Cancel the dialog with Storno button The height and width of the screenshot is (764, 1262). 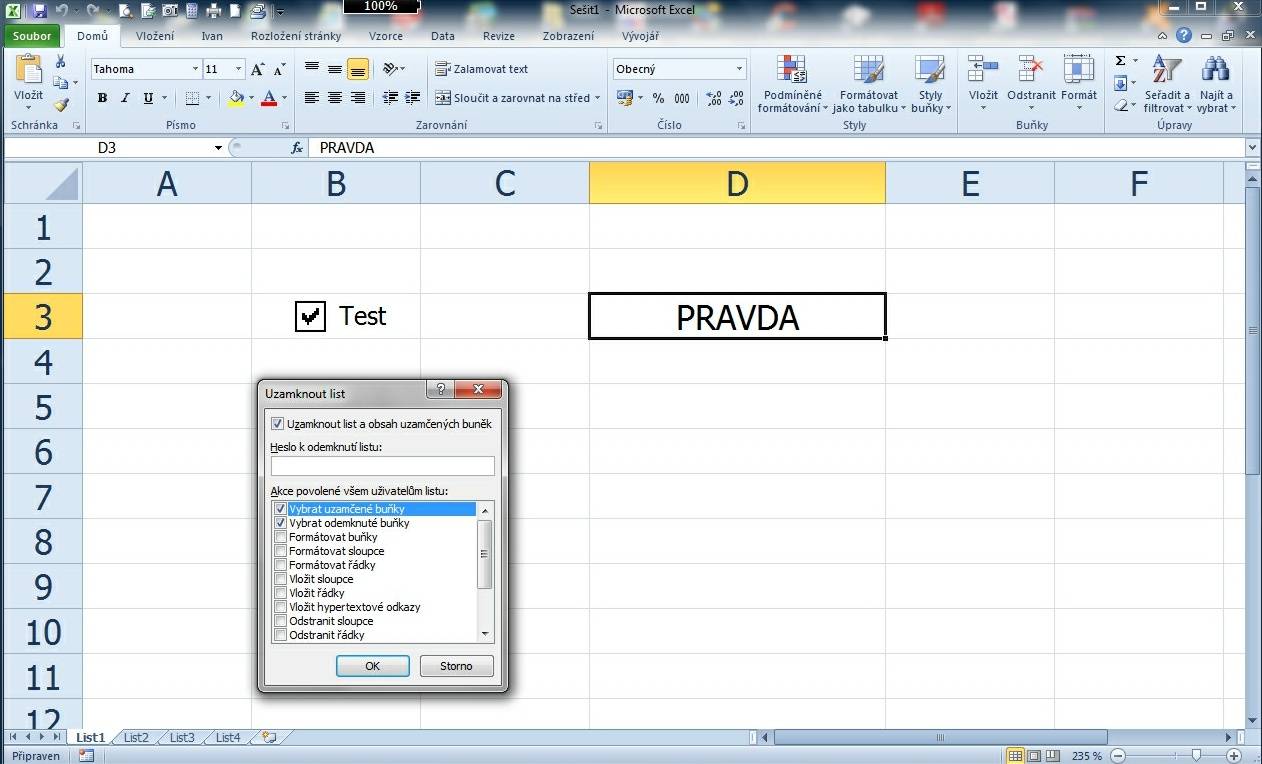click(456, 666)
